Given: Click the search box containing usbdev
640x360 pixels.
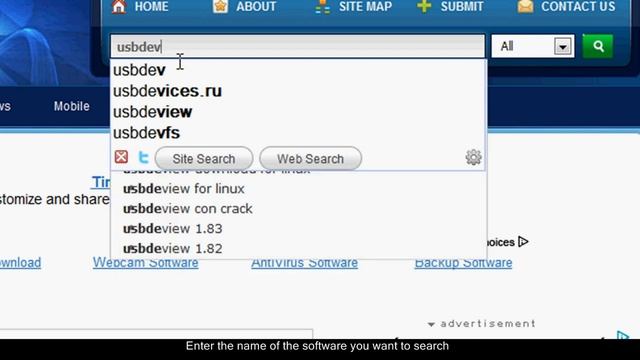Looking at the screenshot, I should (x=298, y=46).
